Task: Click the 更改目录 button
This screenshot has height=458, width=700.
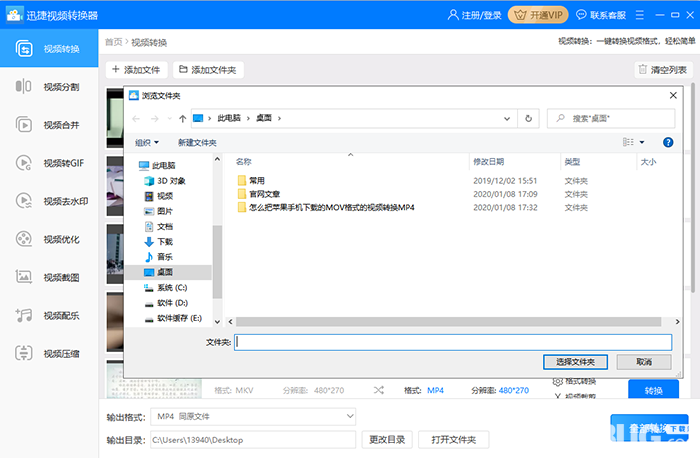Action: pos(387,440)
